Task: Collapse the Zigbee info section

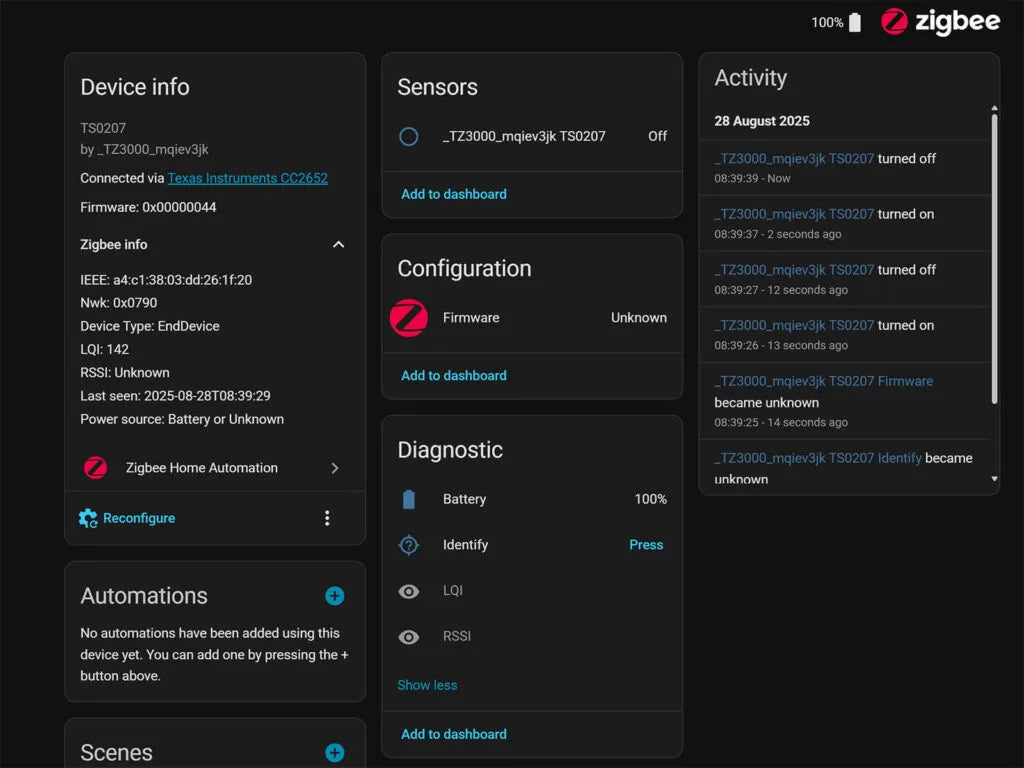Action: coord(338,245)
